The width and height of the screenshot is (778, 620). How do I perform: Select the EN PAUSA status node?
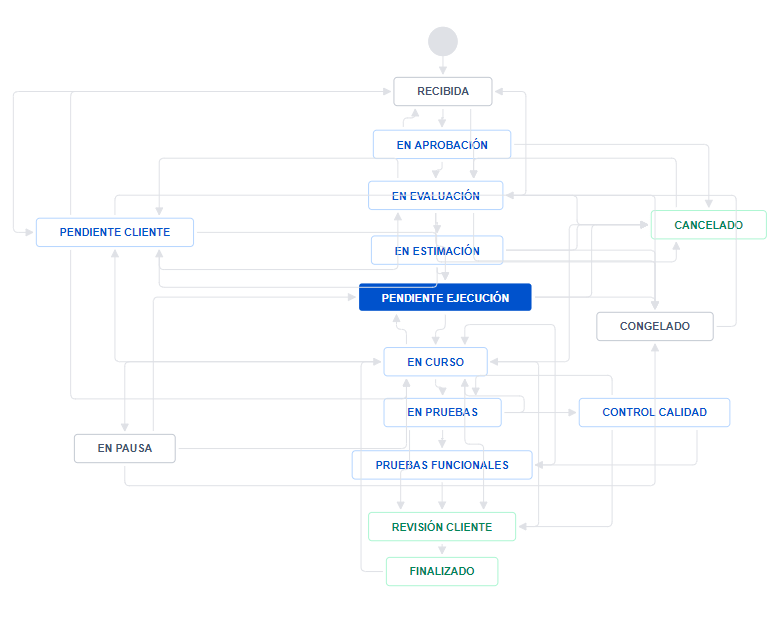125,448
